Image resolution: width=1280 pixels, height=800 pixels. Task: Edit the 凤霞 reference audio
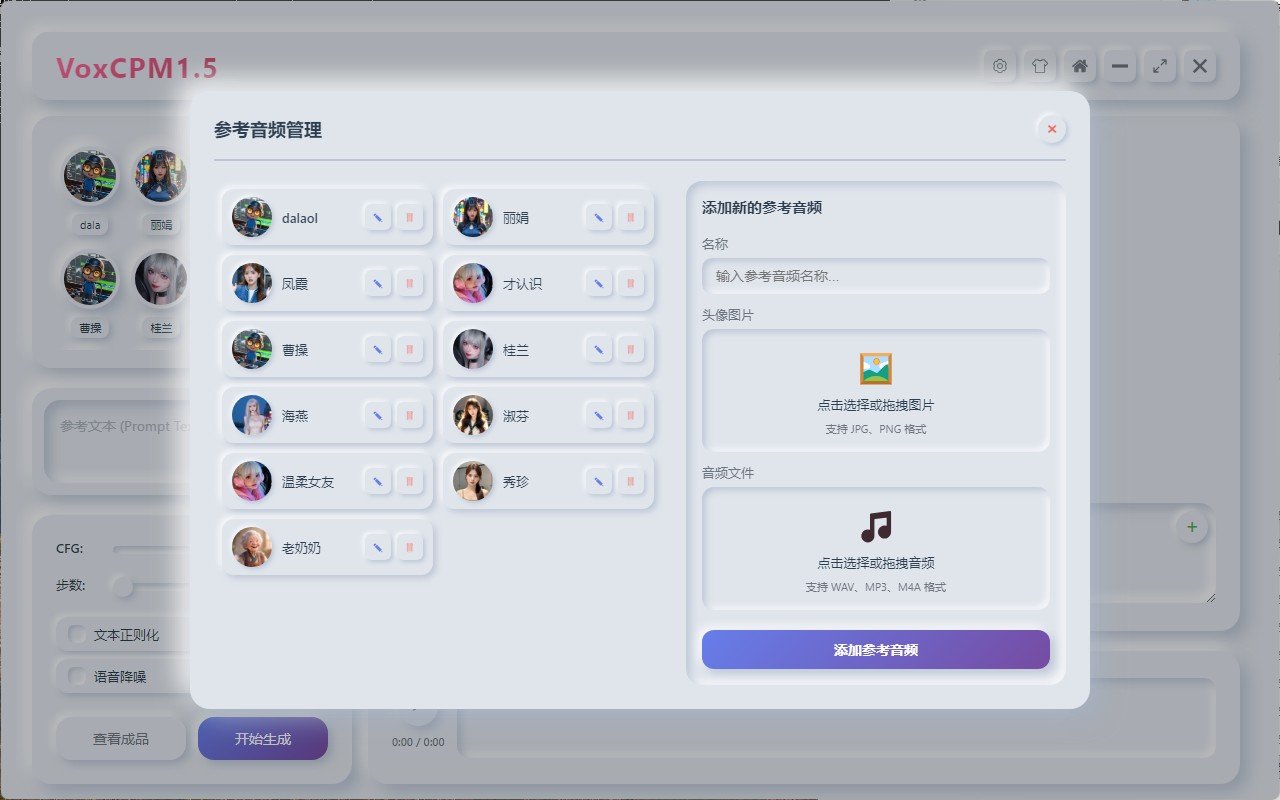pos(377,283)
